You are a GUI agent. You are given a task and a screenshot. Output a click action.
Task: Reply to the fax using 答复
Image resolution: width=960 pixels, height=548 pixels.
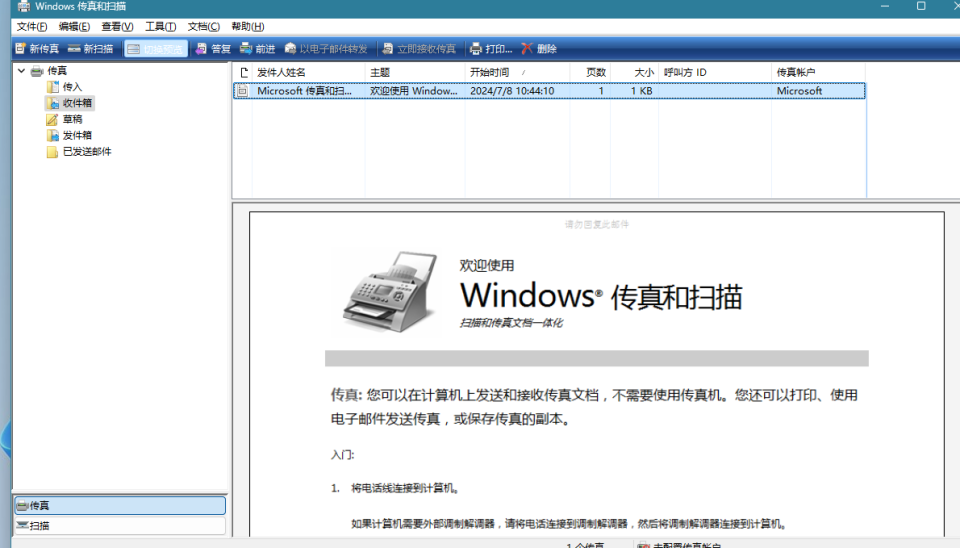click(213, 49)
